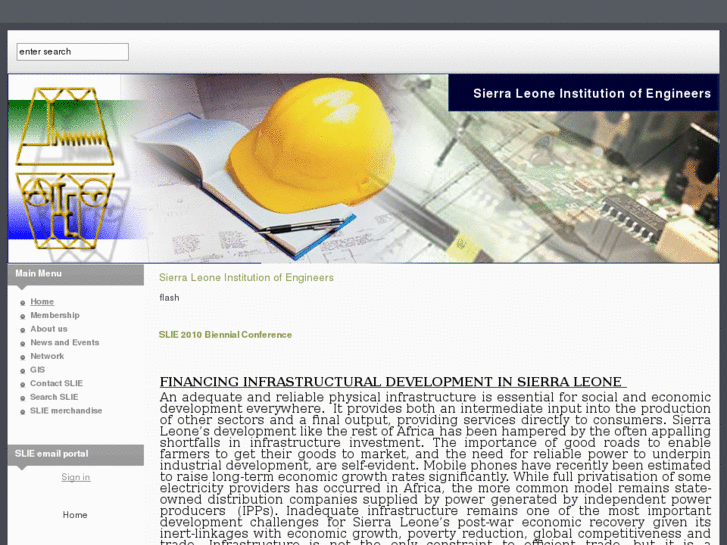Open the Home menu link
727x545 pixels.
[x=42, y=301]
